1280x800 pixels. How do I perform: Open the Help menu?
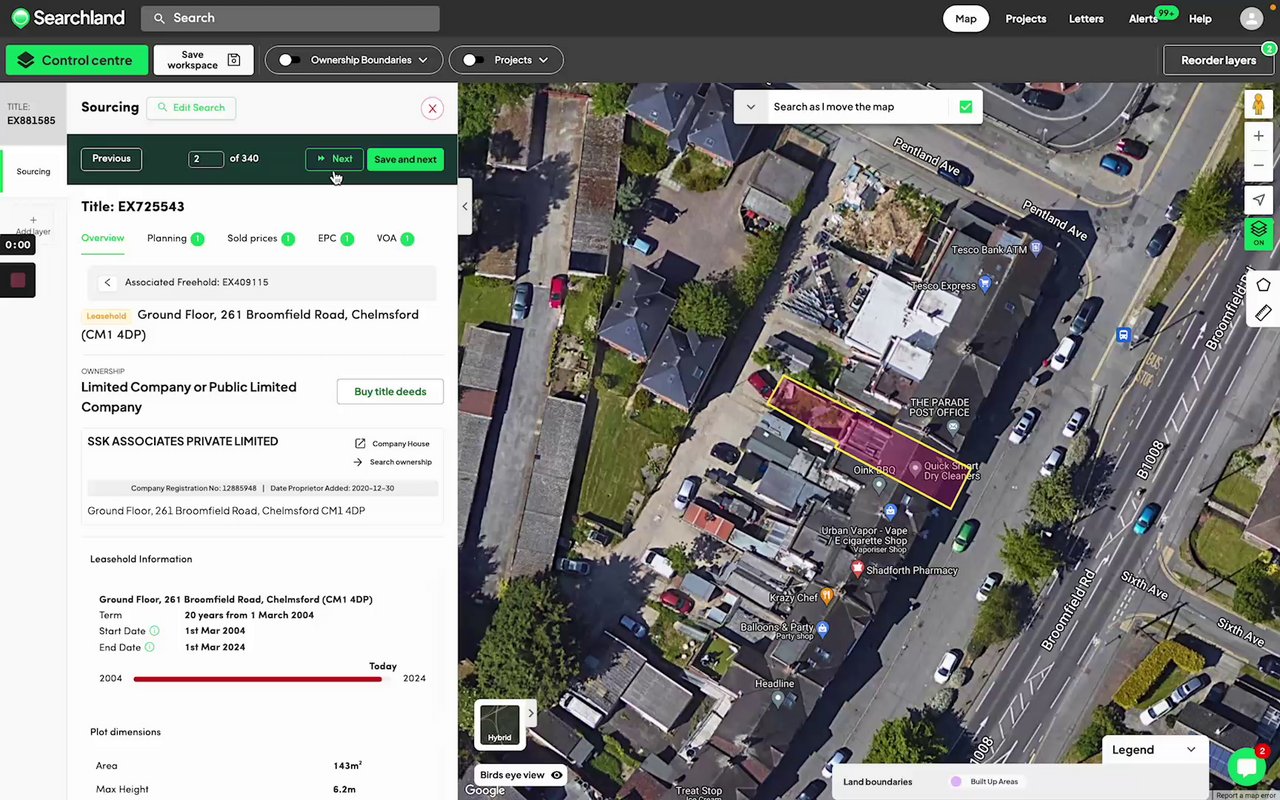(1200, 19)
